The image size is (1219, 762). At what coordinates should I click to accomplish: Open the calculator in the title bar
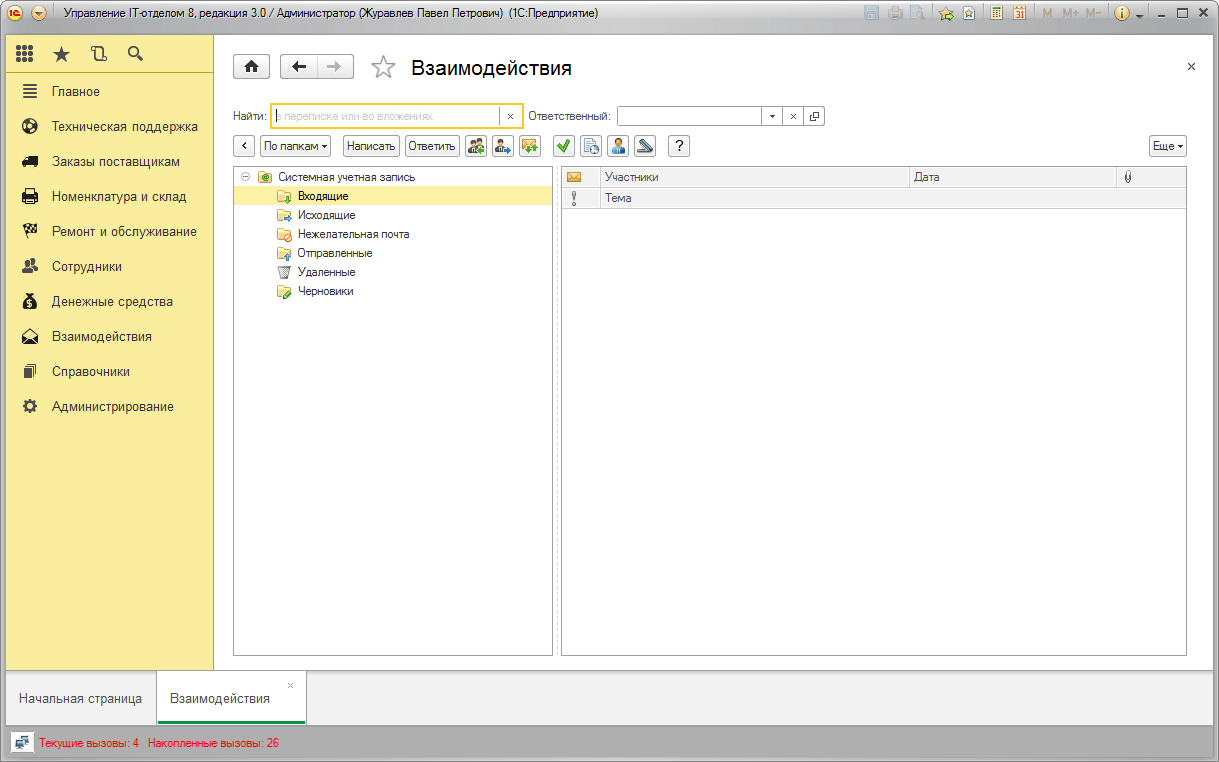coord(996,13)
